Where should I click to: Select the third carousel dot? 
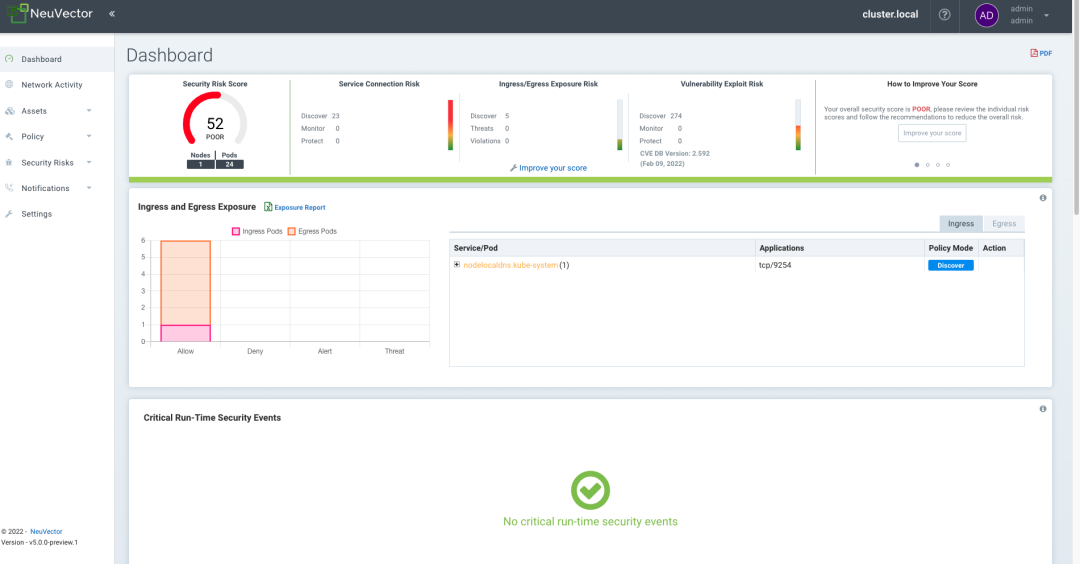coord(937,165)
